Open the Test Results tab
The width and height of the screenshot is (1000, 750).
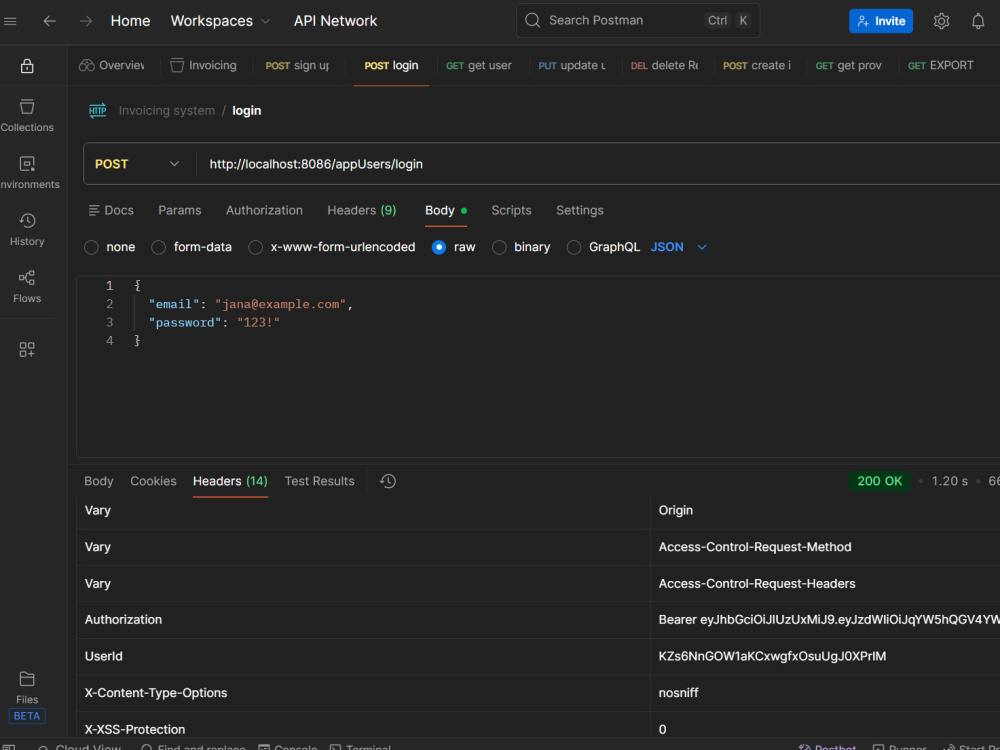(x=319, y=481)
